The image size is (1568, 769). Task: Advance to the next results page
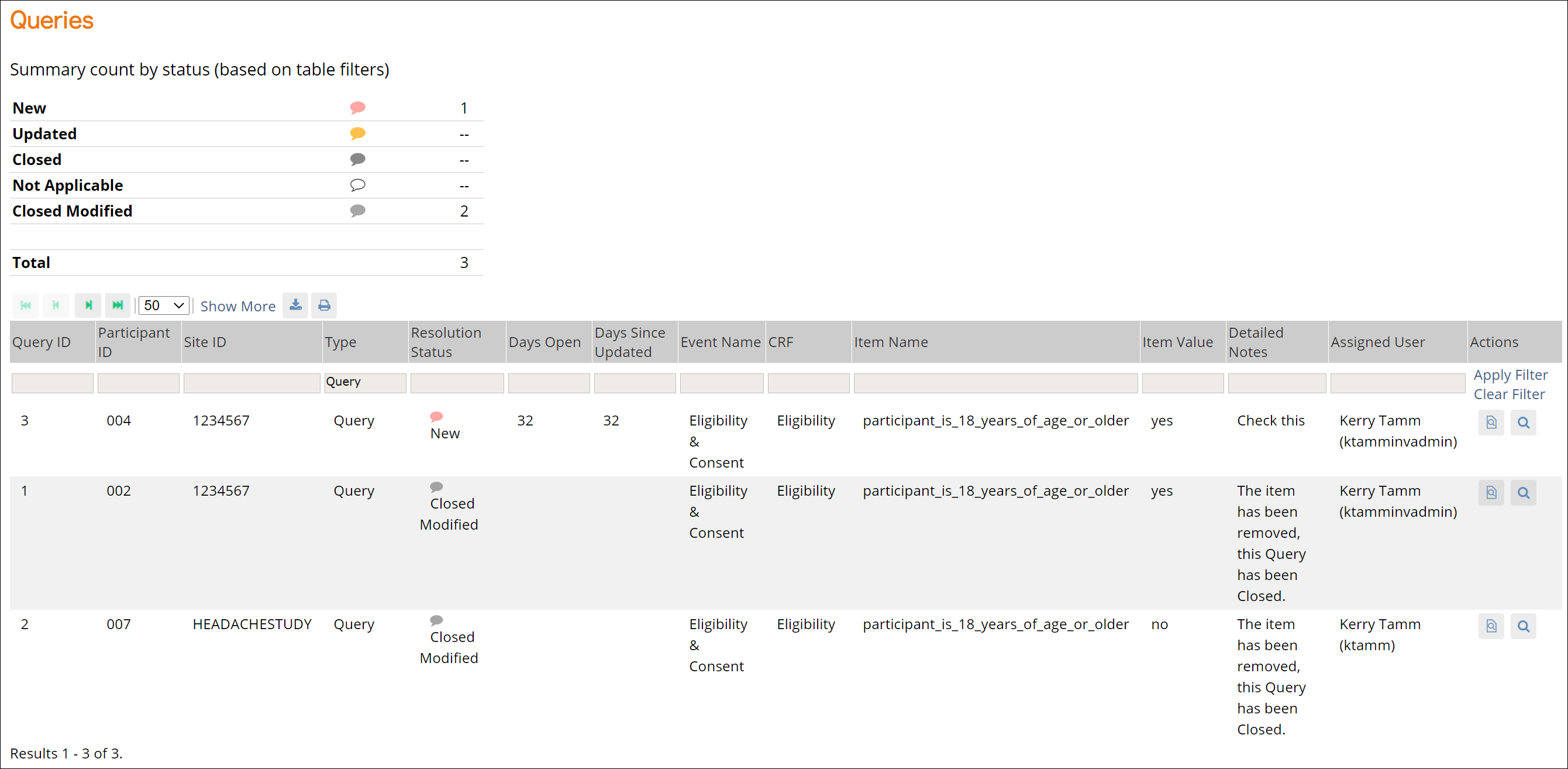(88, 305)
